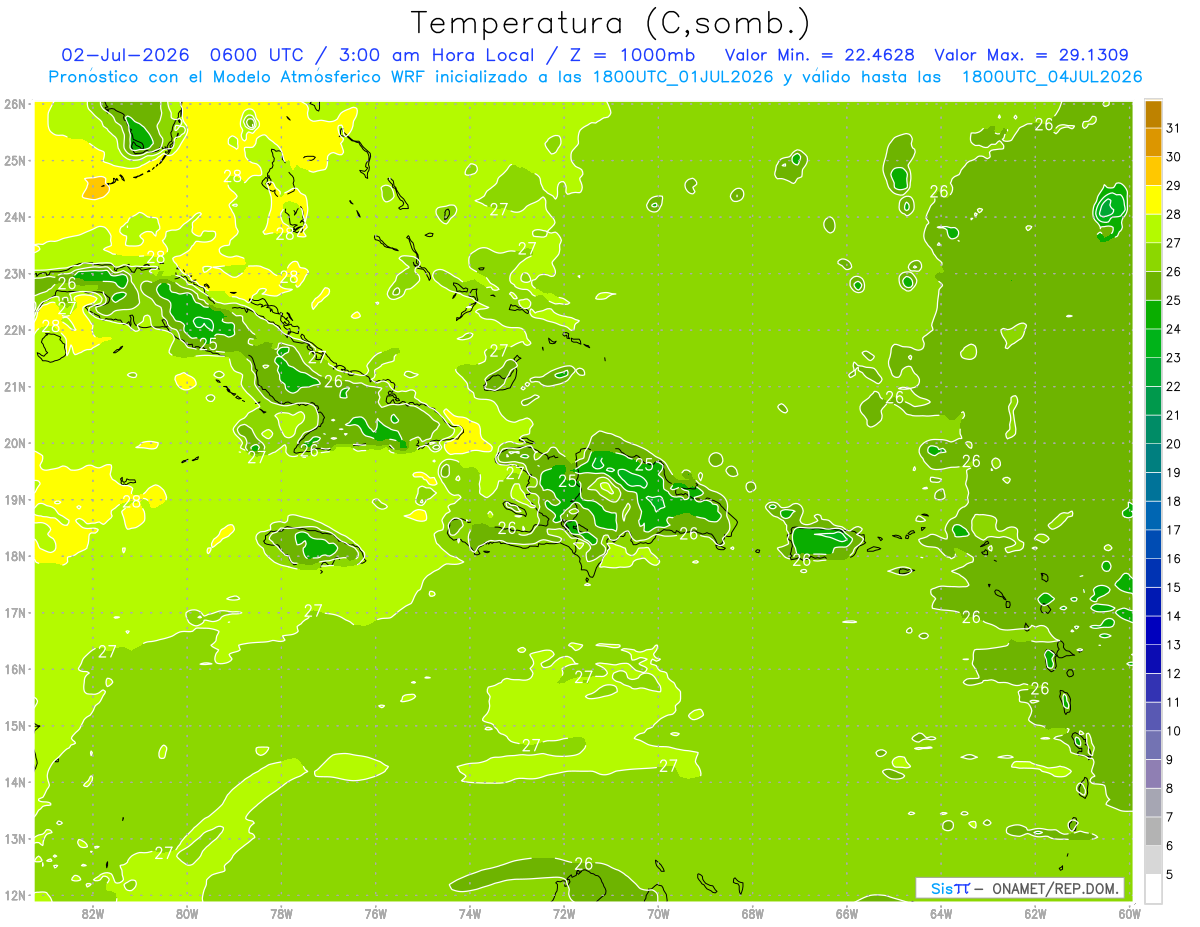The width and height of the screenshot is (1200, 927).
Task: Click the "23N" latitude axis label
Action: click(x=14, y=273)
